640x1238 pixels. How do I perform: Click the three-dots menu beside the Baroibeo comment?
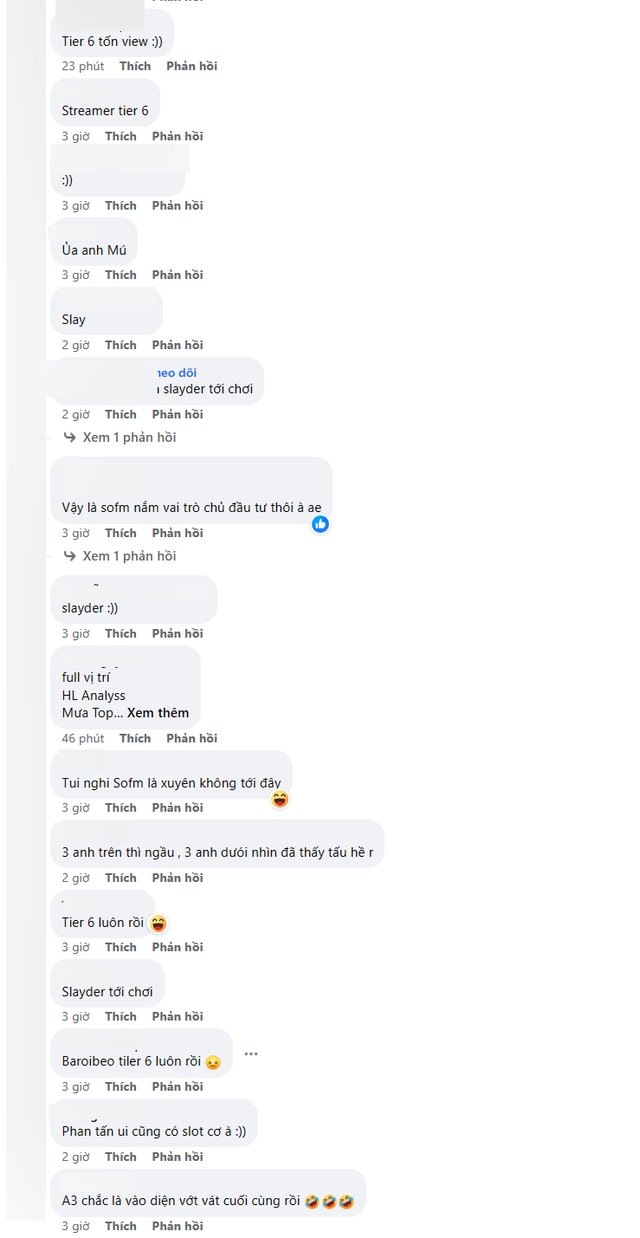(251, 1054)
